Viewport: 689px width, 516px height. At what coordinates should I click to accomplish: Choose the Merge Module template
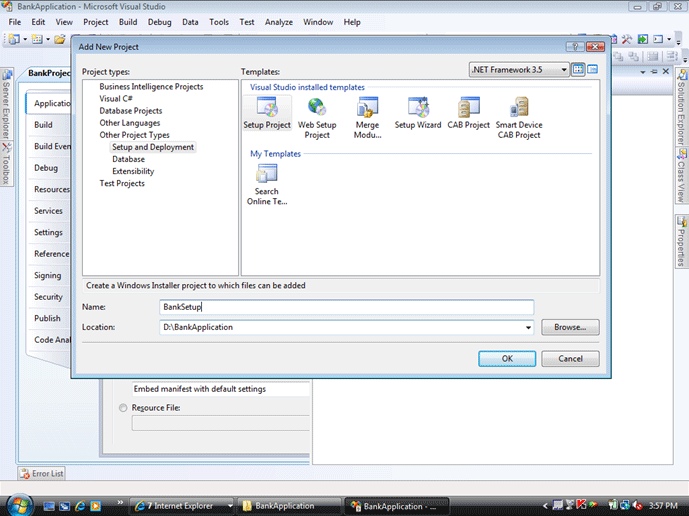367,118
